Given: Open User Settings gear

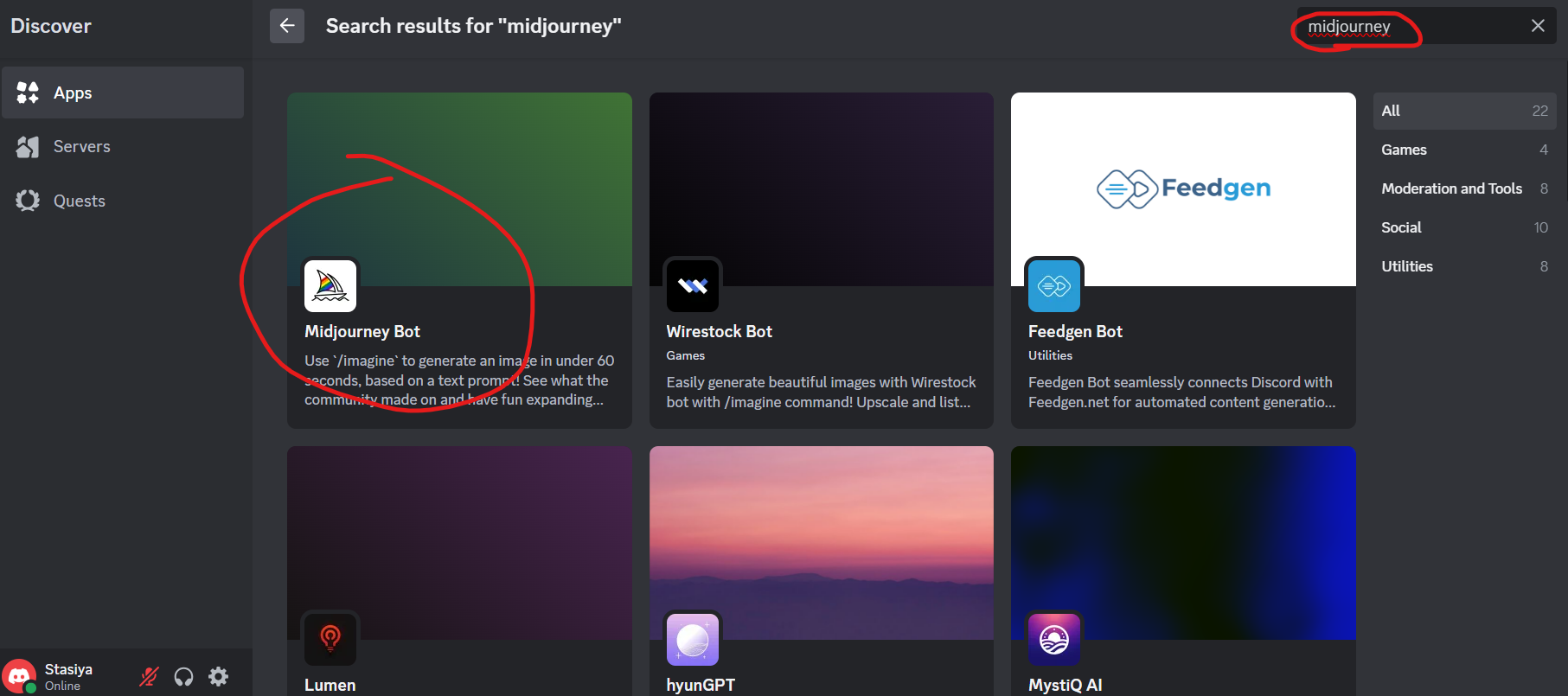Looking at the screenshot, I should pyautogui.click(x=219, y=676).
